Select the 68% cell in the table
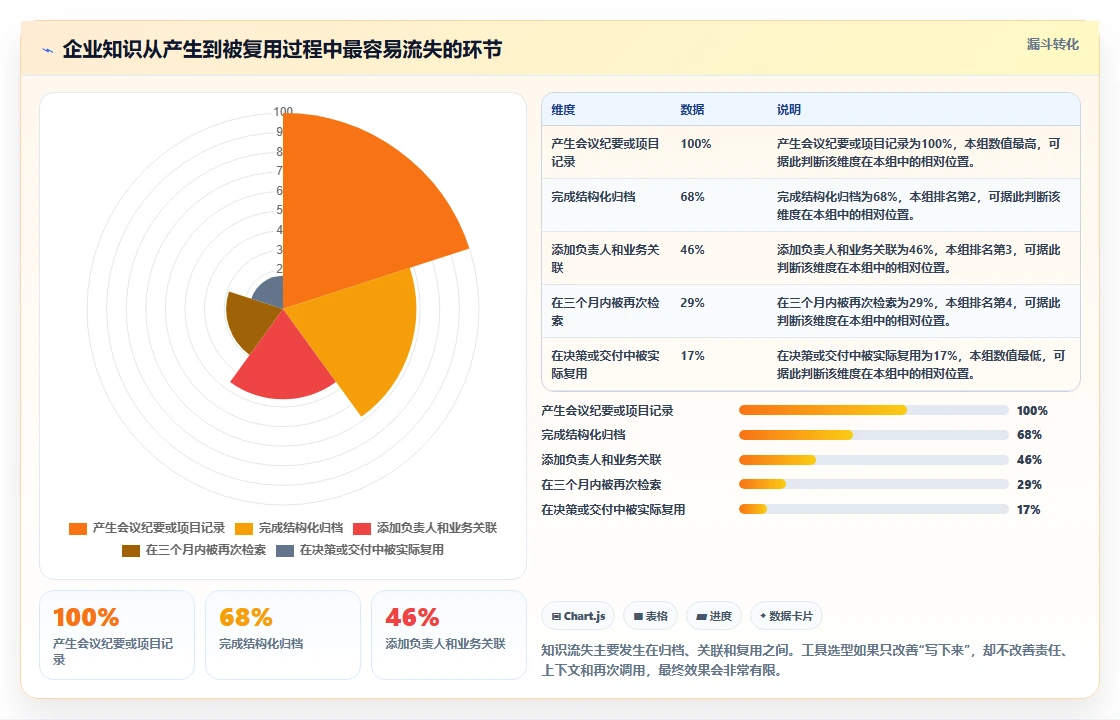 pyautogui.click(x=692, y=196)
